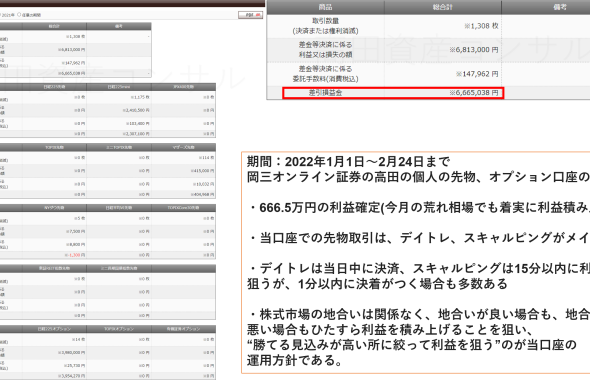590x380 pixels.
Task: Click the ※103,400 円 cell under 日経225mini
Action: click(137, 123)
